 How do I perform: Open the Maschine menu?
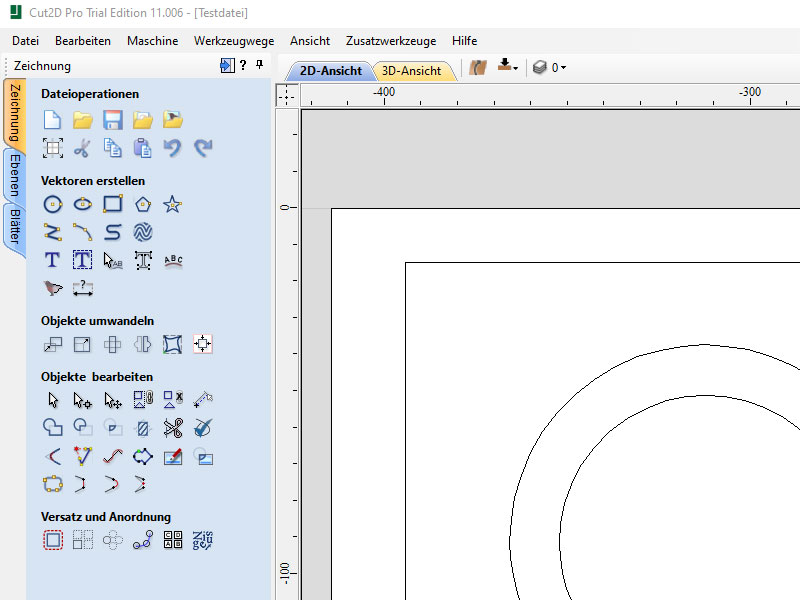coord(153,41)
